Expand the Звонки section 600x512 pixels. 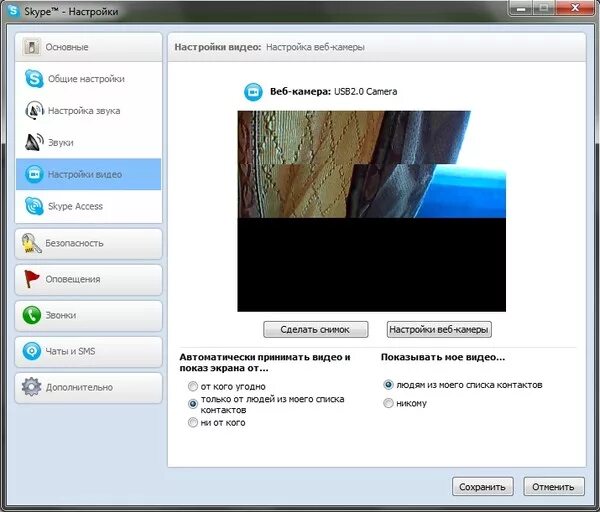click(x=88, y=315)
